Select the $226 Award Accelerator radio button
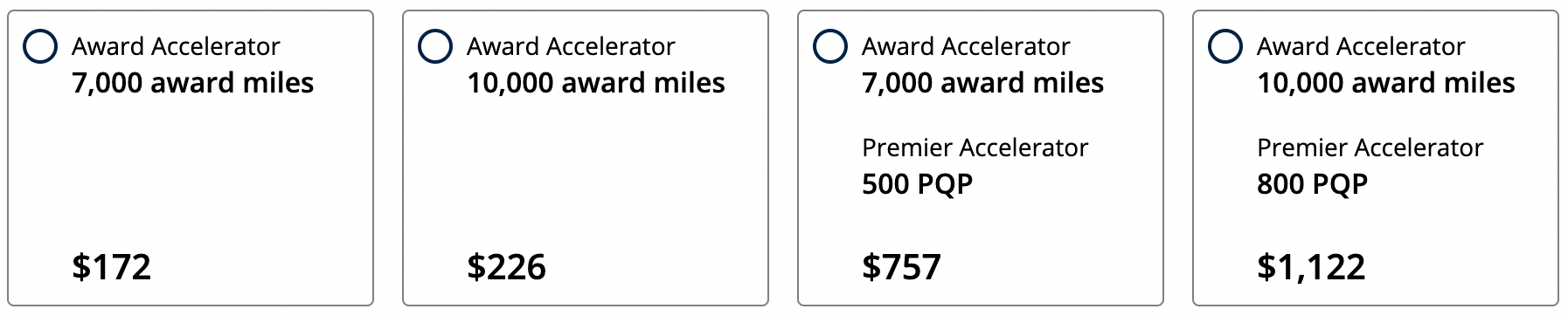This screenshot has height=316, width=1568. 435,46
